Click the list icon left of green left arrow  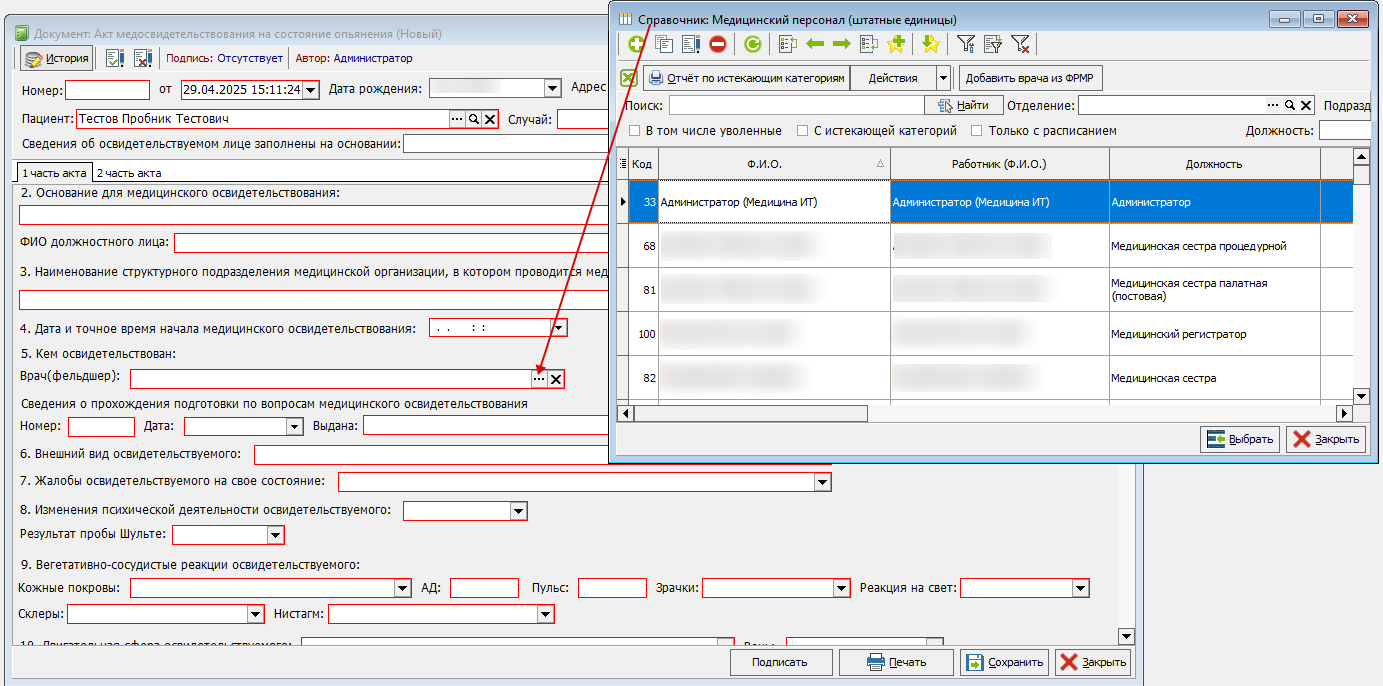[x=787, y=44]
